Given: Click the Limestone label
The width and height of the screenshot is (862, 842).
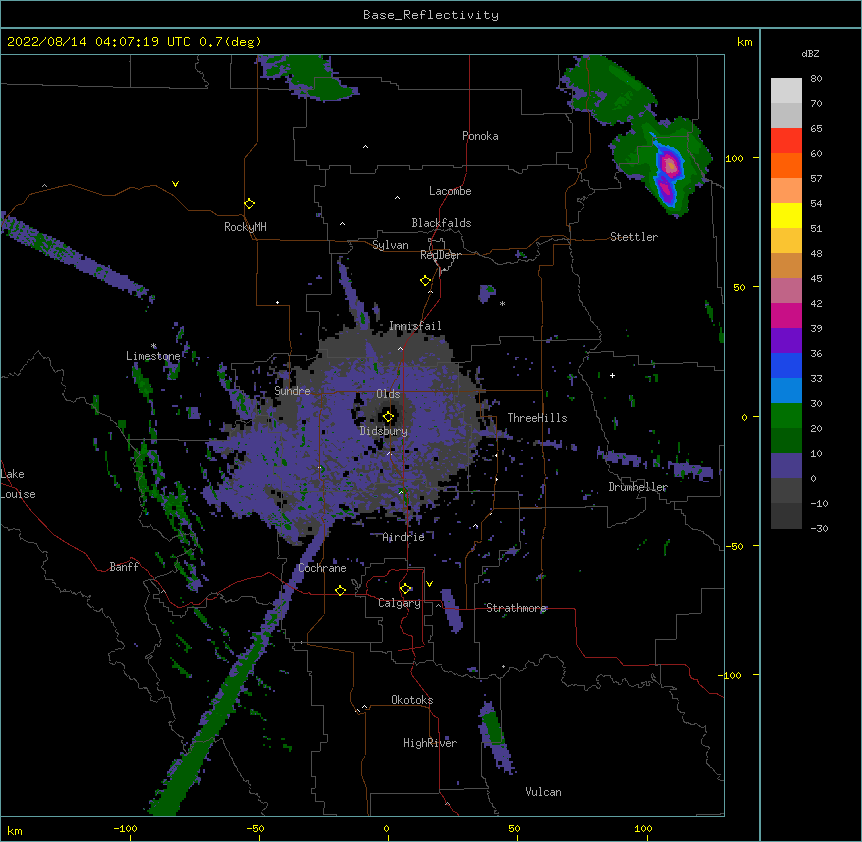Looking at the screenshot, I should coord(153,356).
